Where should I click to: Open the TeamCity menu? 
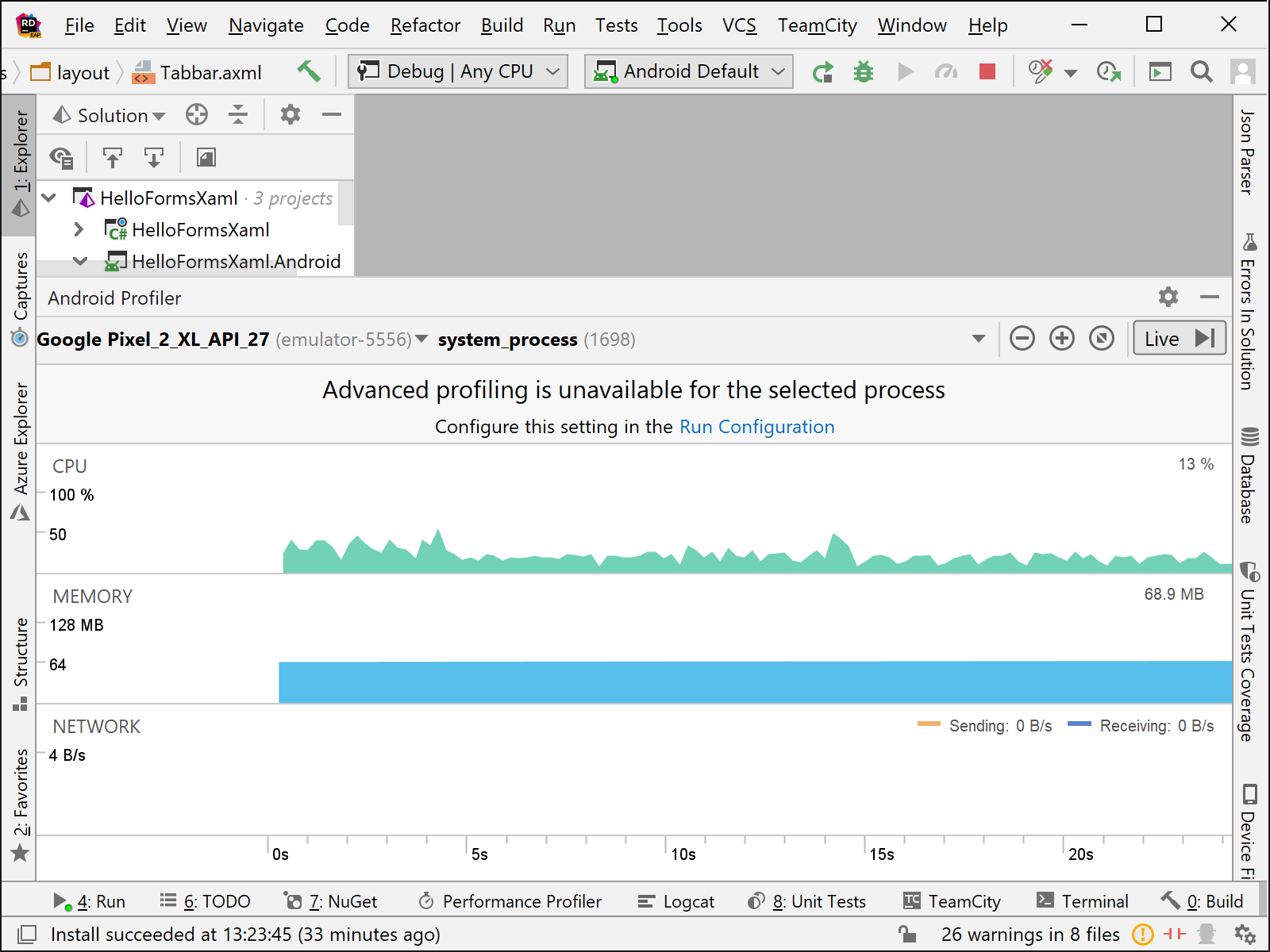[818, 25]
